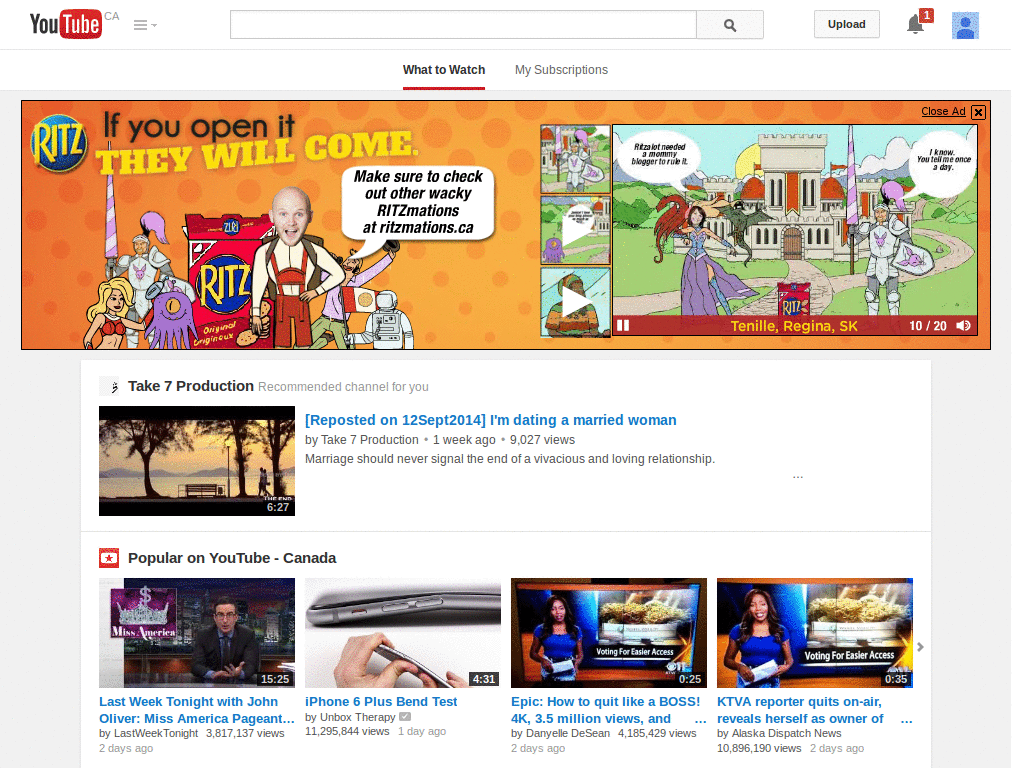The height and width of the screenshot is (768, 1024).
Task: Expand the description ellipsis
Action: point(797,477)
